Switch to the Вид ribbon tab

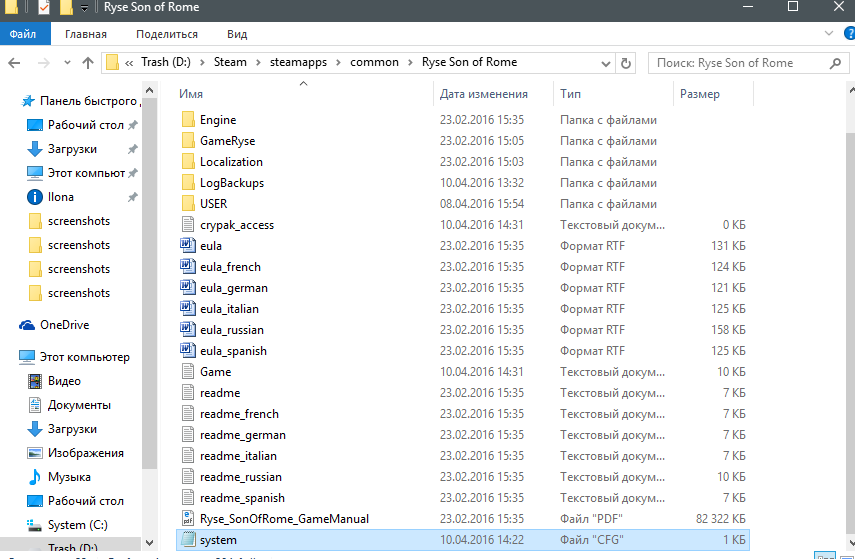(x=237, y=34)
